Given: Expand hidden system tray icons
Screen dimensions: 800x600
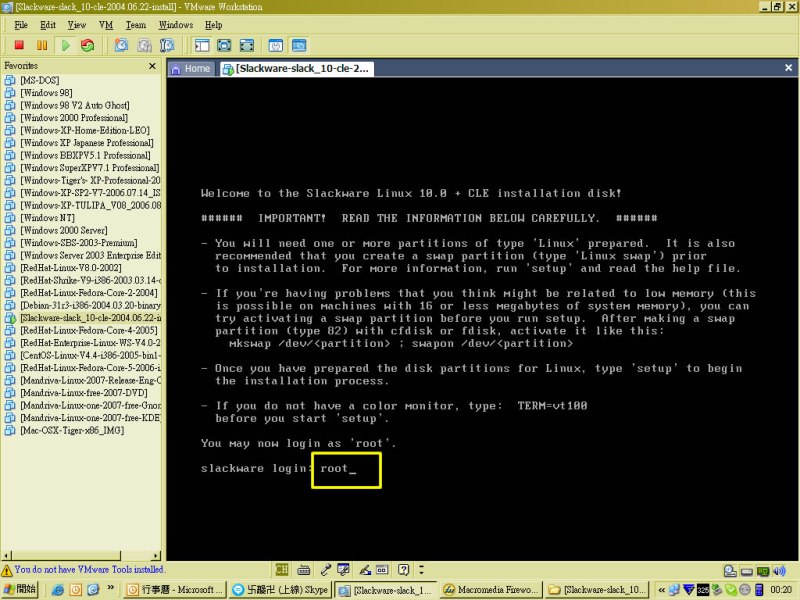Looking at the screenshot, I should 661,590.
